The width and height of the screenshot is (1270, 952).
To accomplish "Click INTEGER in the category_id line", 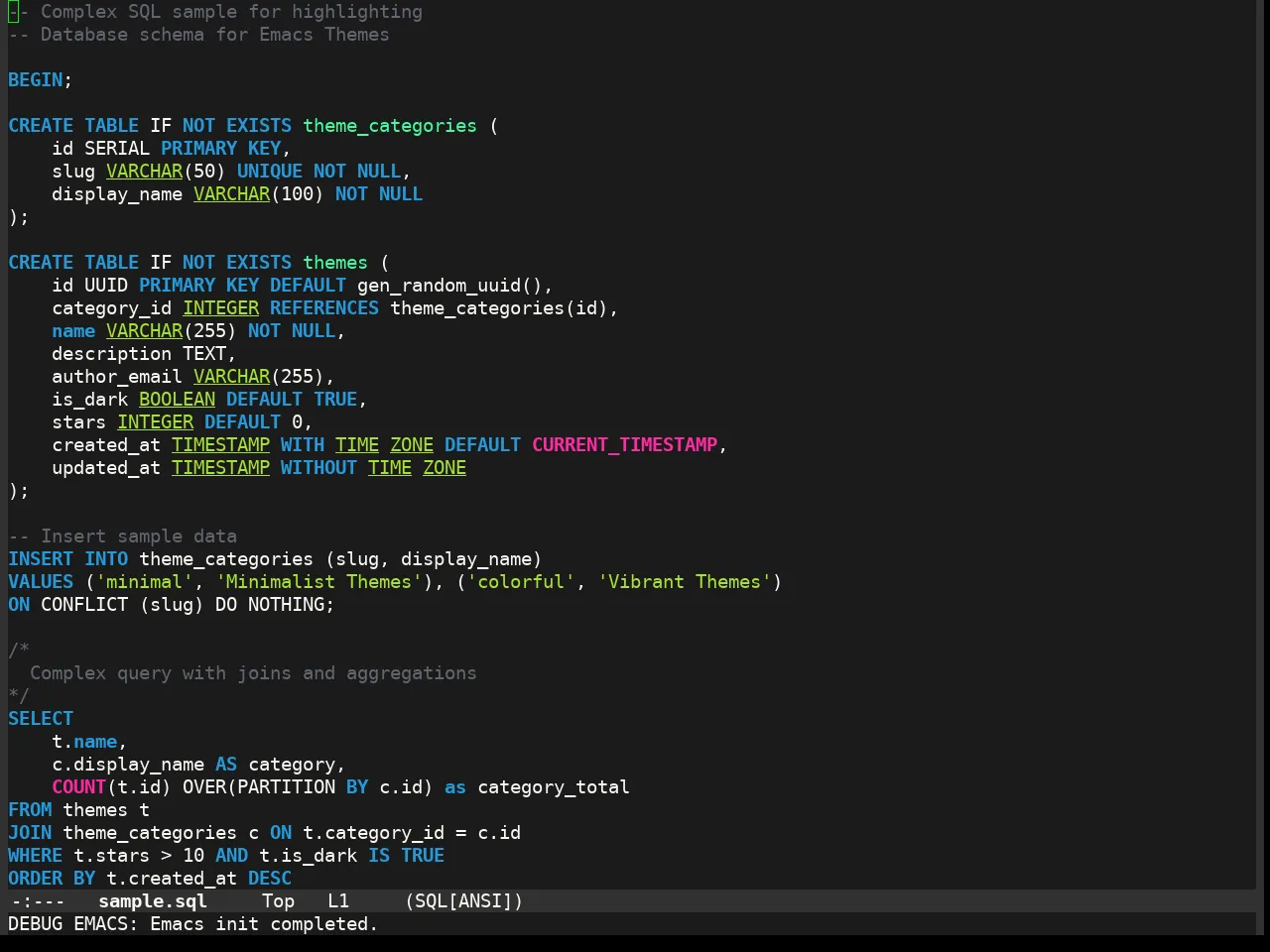I will 221,308.
